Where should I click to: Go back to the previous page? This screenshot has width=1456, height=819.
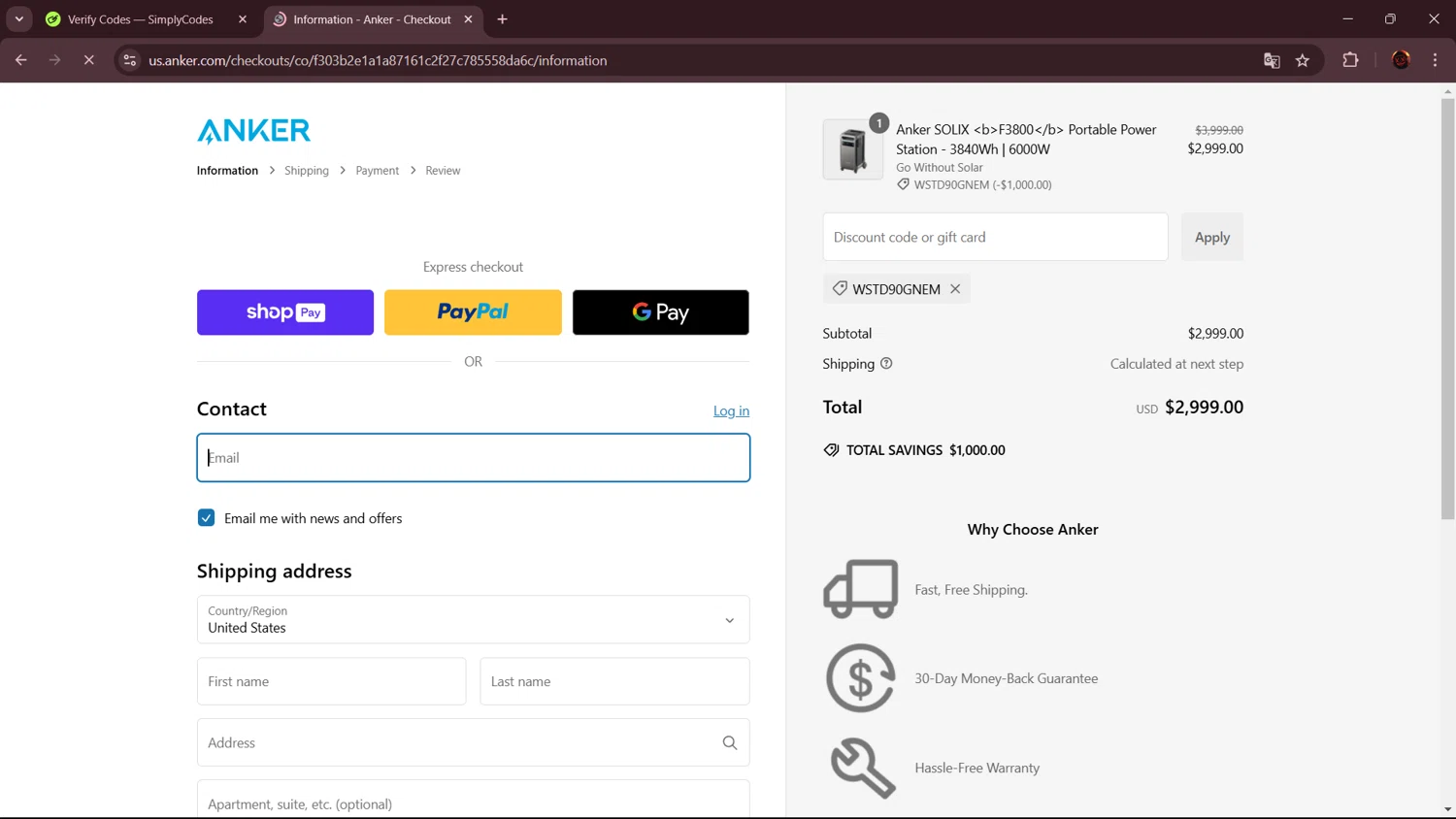pos(21,60)
